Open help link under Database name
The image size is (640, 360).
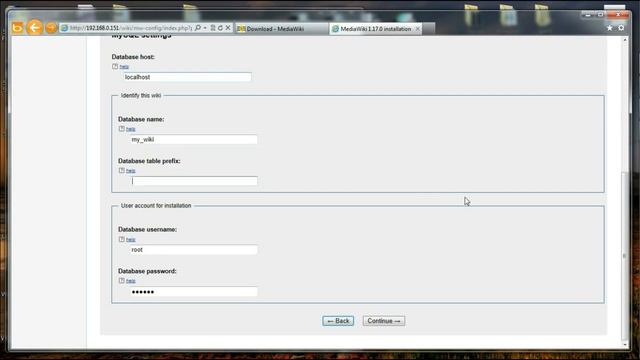coord(131,129)
